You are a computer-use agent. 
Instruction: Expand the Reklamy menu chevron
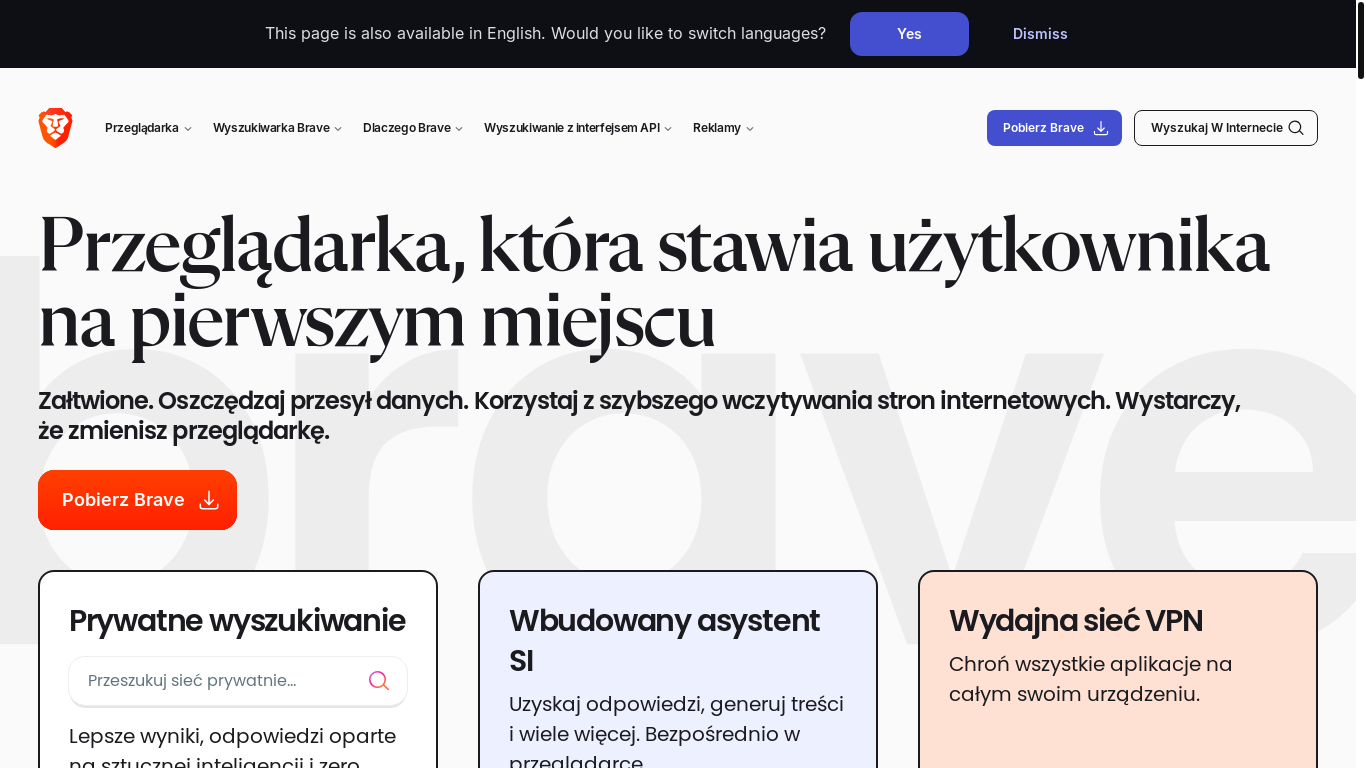[x=750, y=129]
